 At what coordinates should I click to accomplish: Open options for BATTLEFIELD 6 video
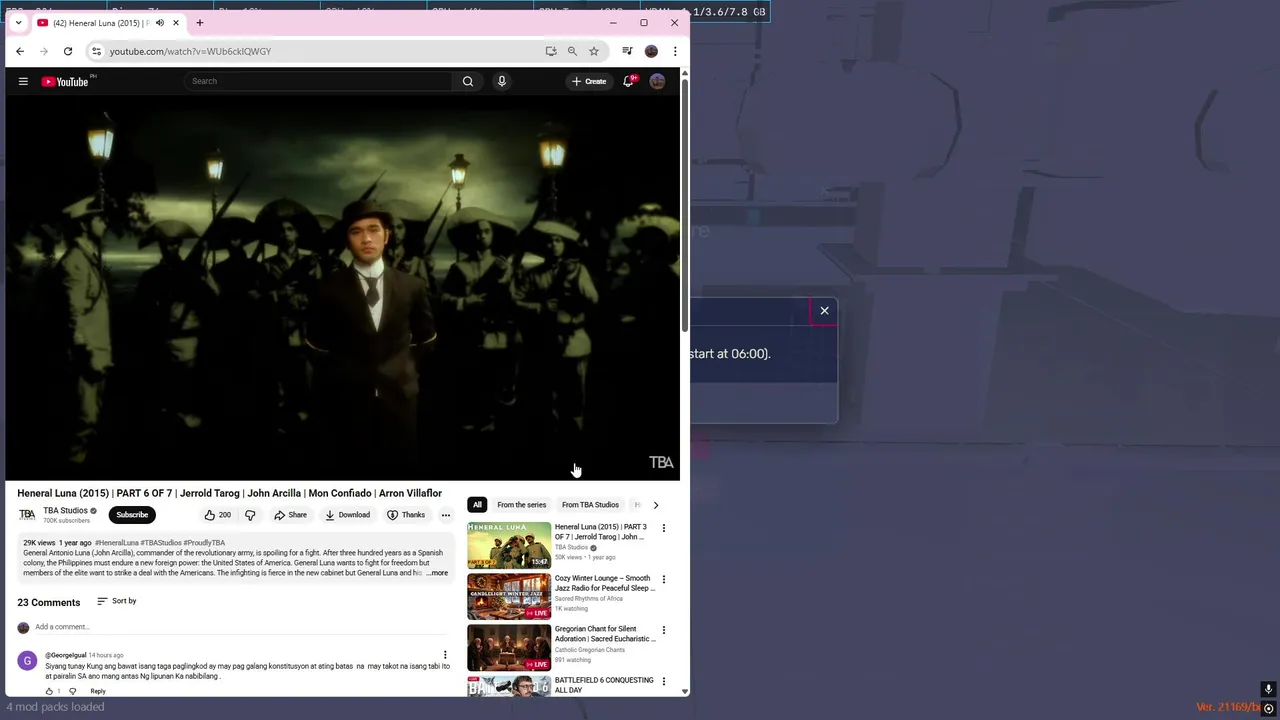[x=663, y=681]
